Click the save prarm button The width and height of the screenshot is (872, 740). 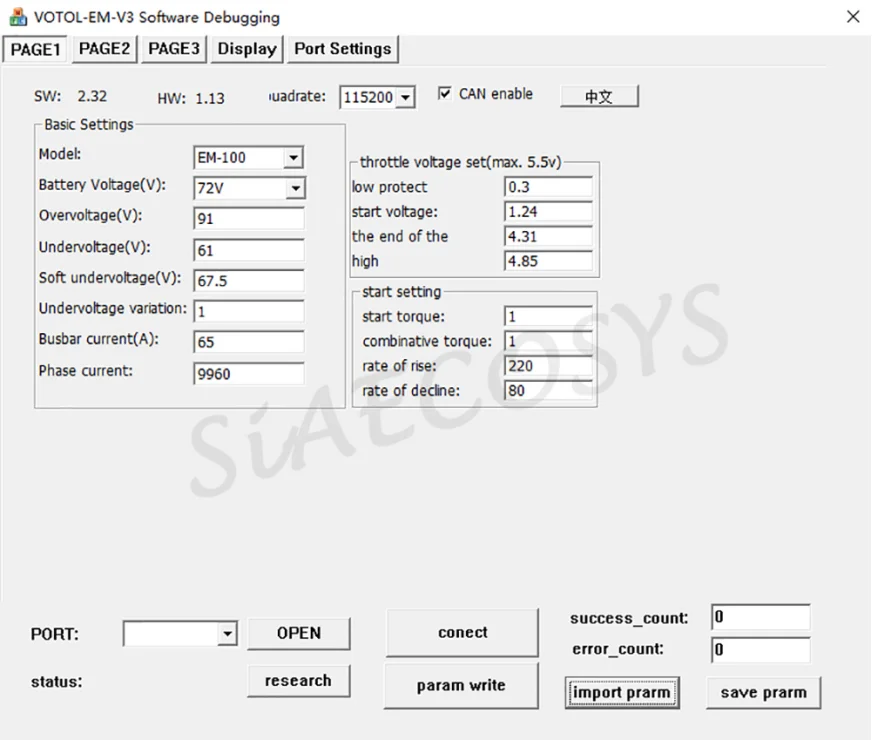click(764, 693)
